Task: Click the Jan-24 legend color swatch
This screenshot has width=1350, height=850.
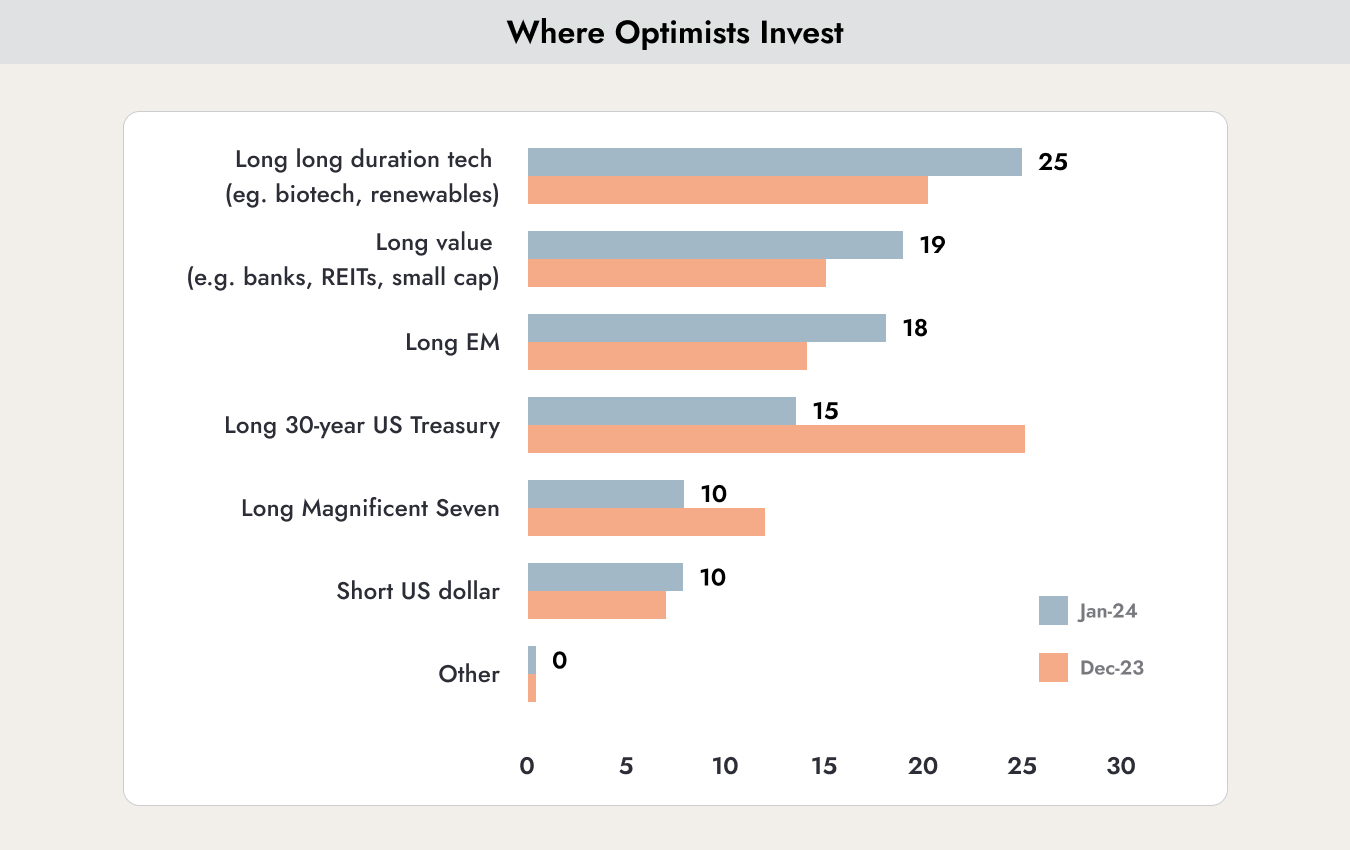Action: (1054, 610)
